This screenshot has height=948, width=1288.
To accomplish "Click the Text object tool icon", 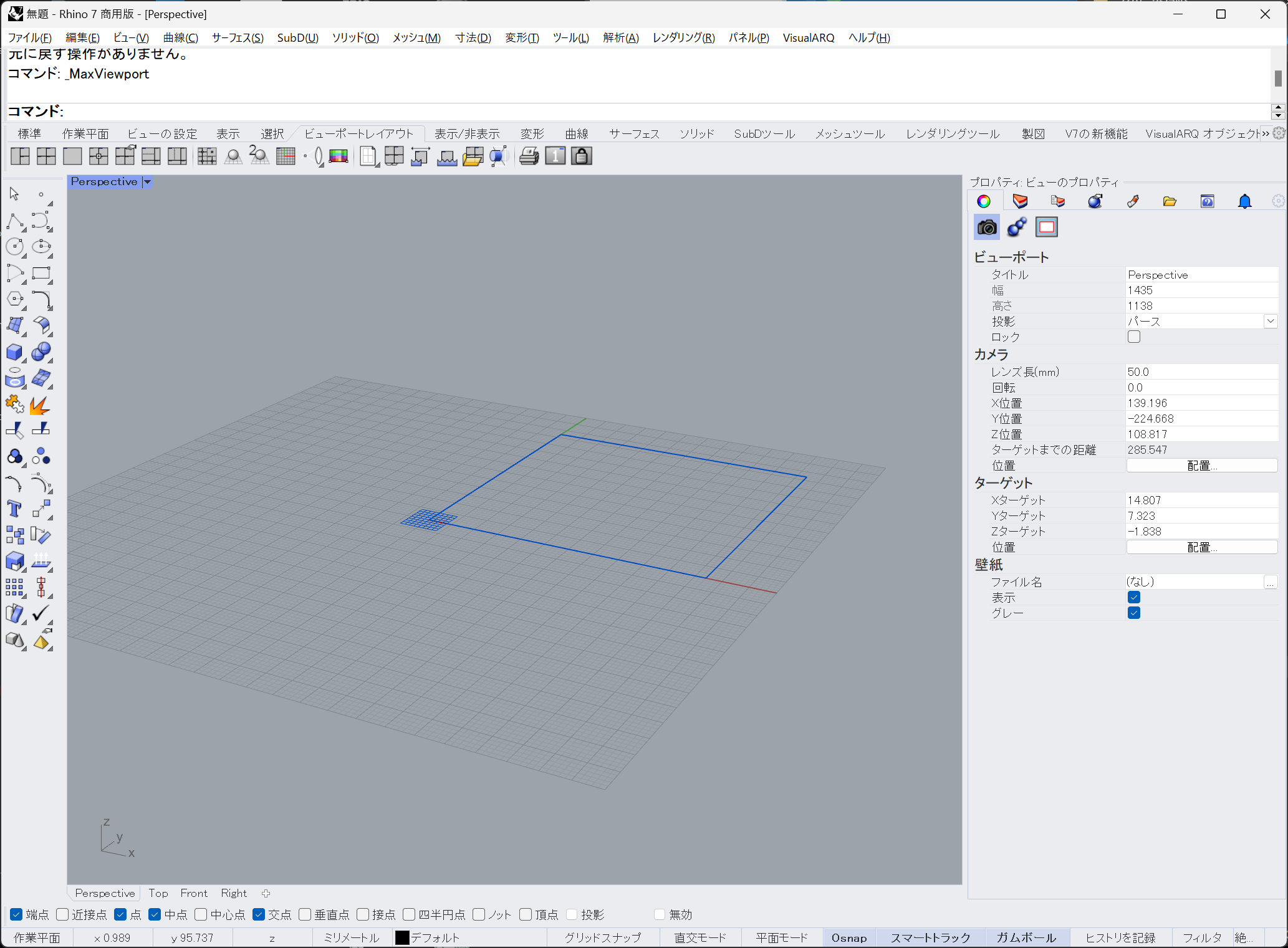I will point(14,509).
